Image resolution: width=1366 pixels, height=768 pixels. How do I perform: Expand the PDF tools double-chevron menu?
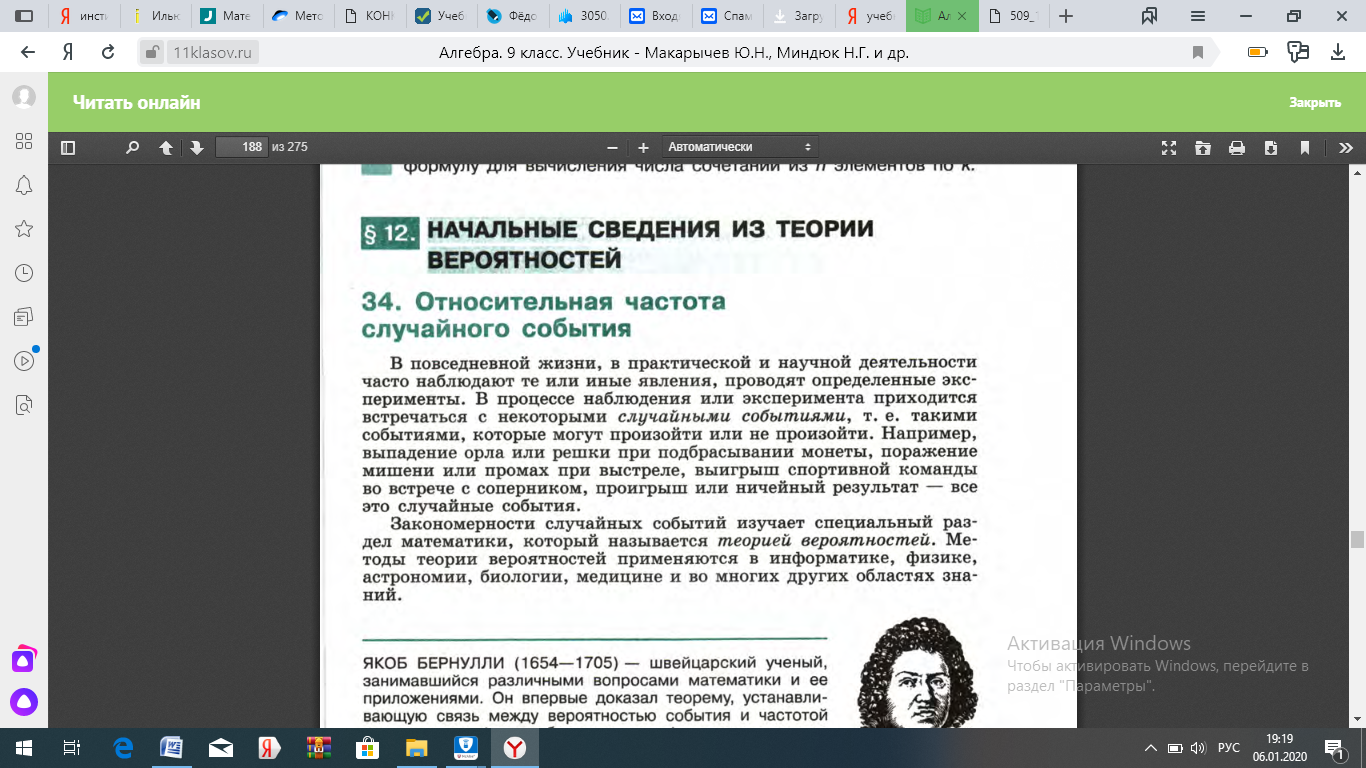click(x=1346, y=148)
